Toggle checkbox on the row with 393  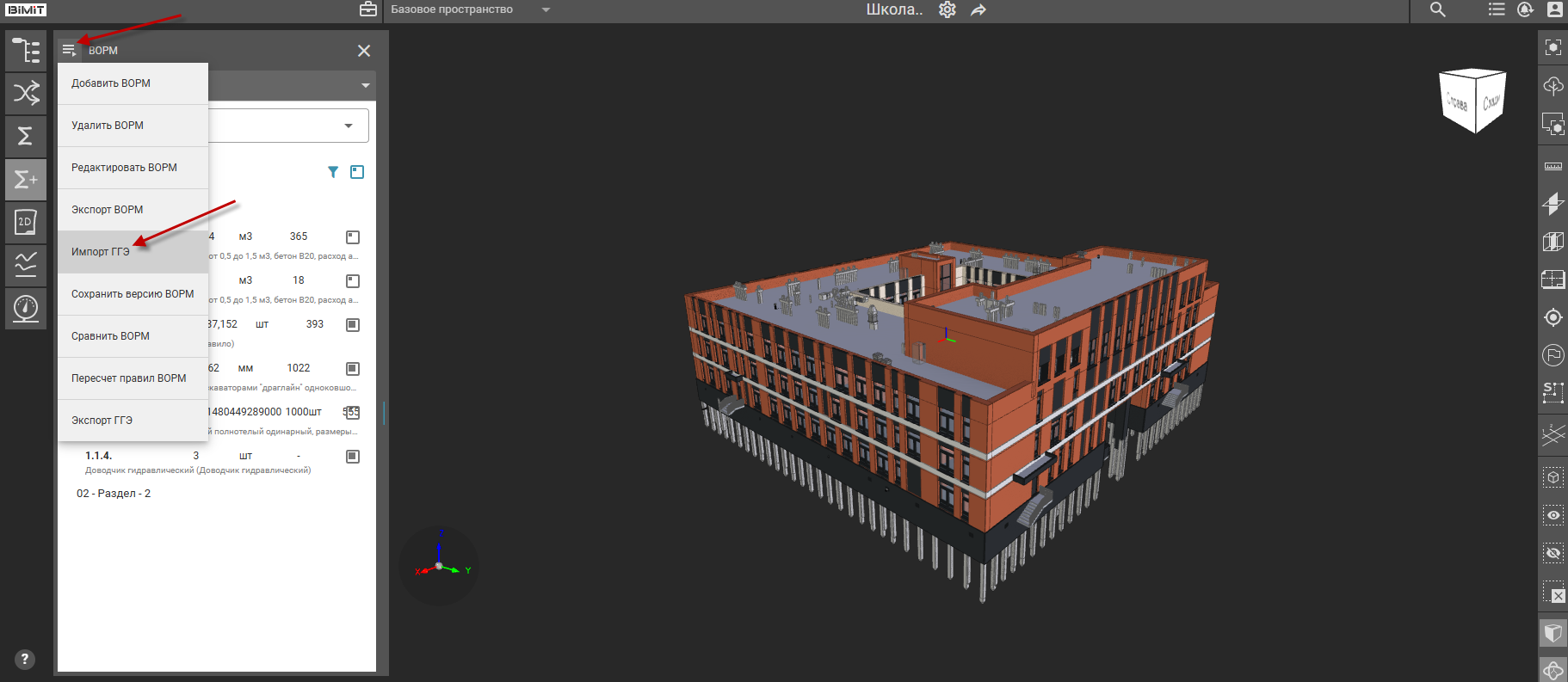353,324
